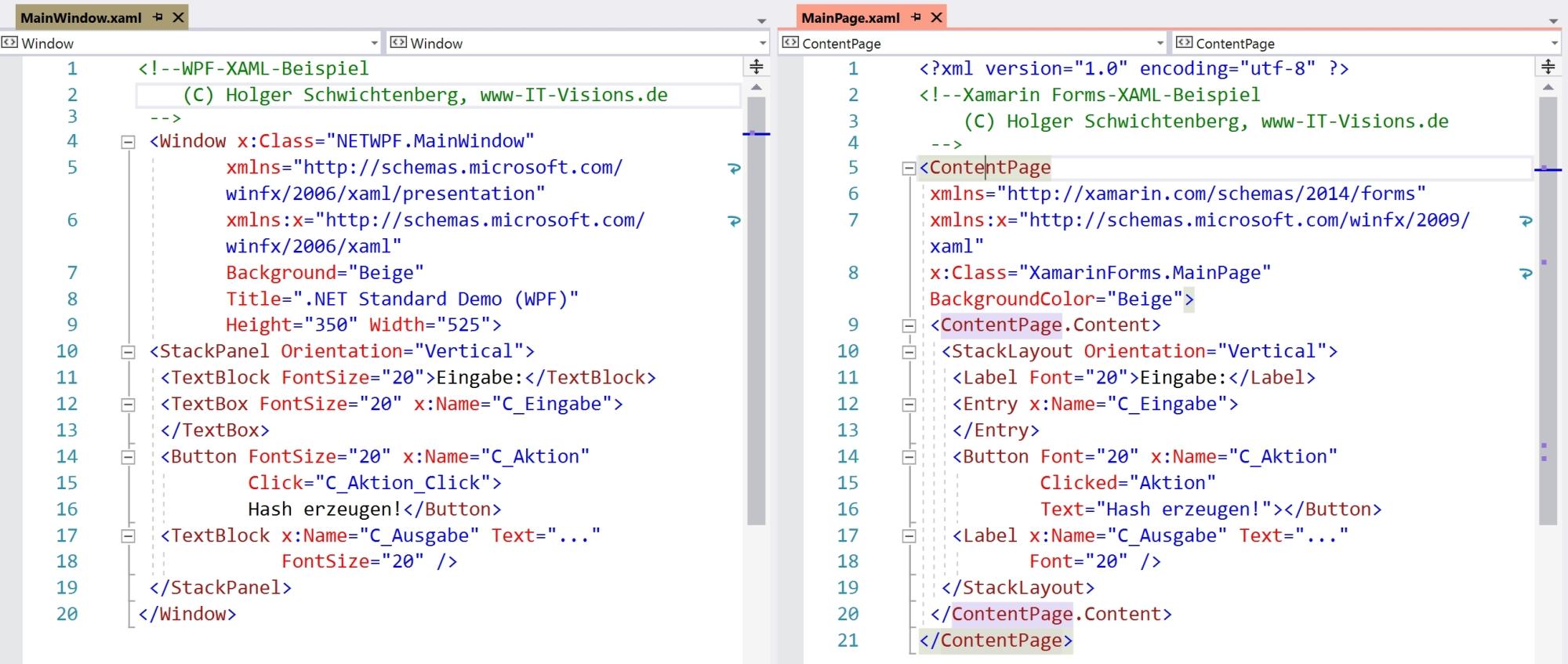Click the word-wrap glyph on MainWindow.xaml line 5
Image resolution: width=1568 pixels, height=664 pixels.
[735, 169]
